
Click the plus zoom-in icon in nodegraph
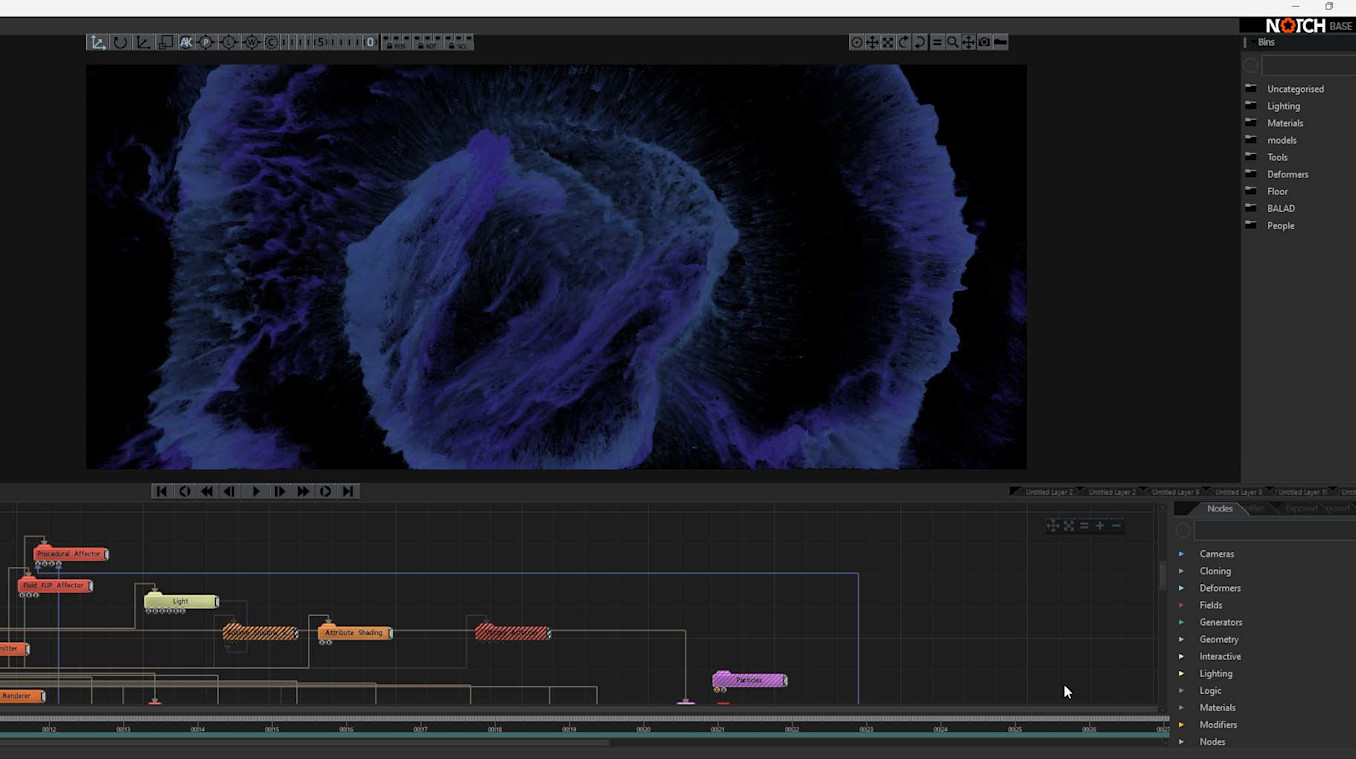coord(1100,526)
